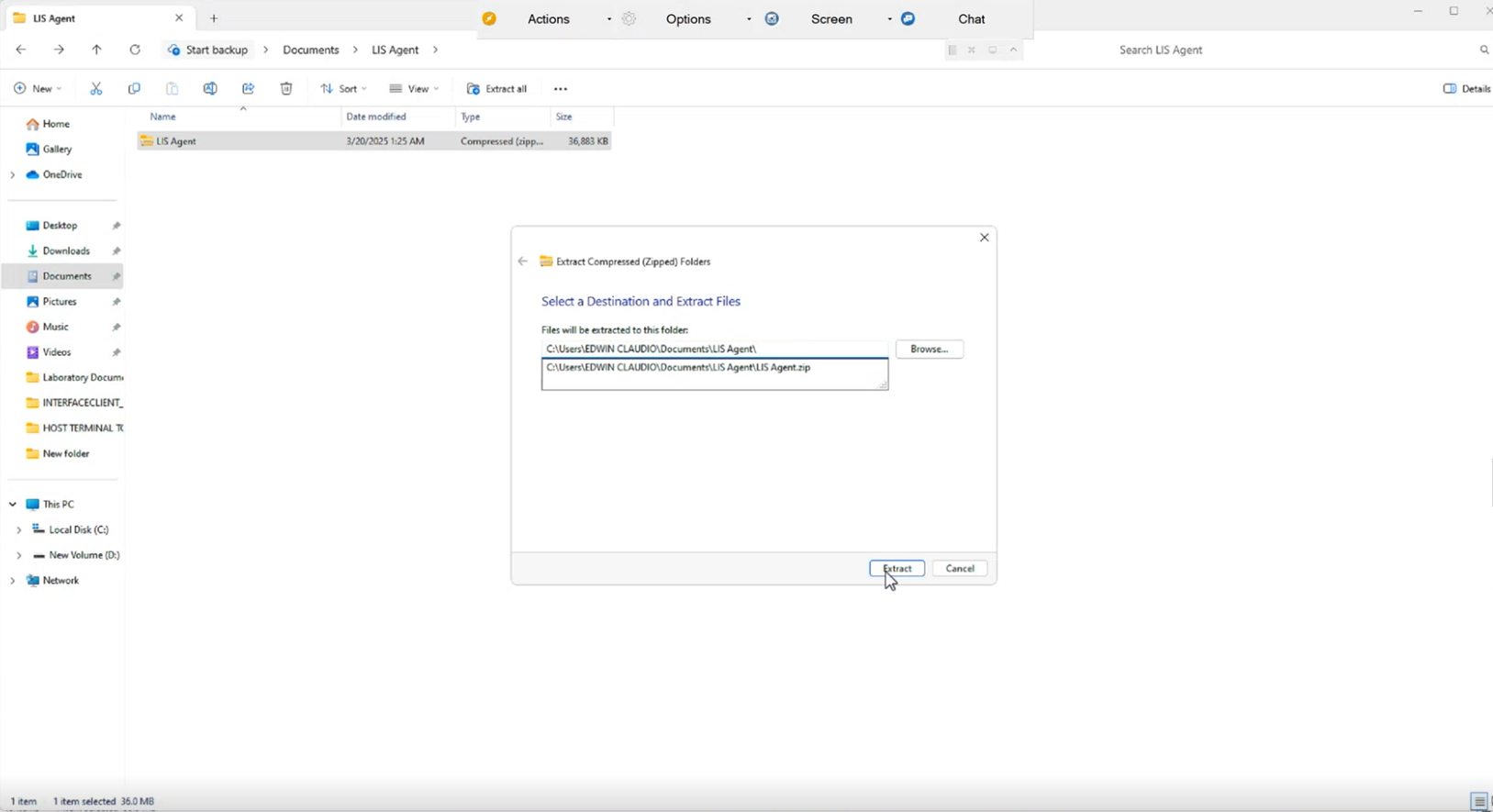The image size is (1493, 812).
Task: Collapse the remote toolbar with the up chevron
Action: (1013, 50)
